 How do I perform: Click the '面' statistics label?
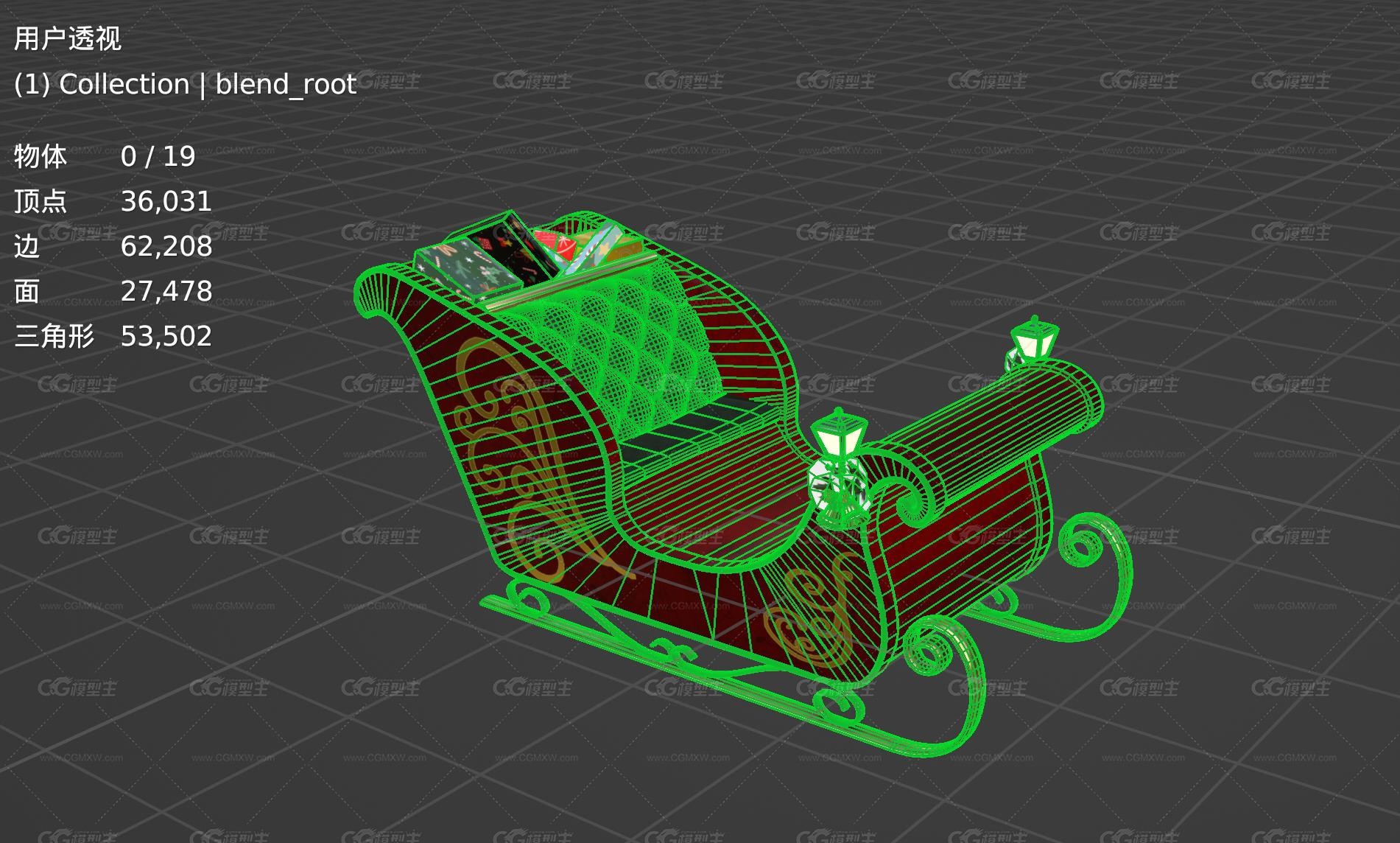point(27,291)
